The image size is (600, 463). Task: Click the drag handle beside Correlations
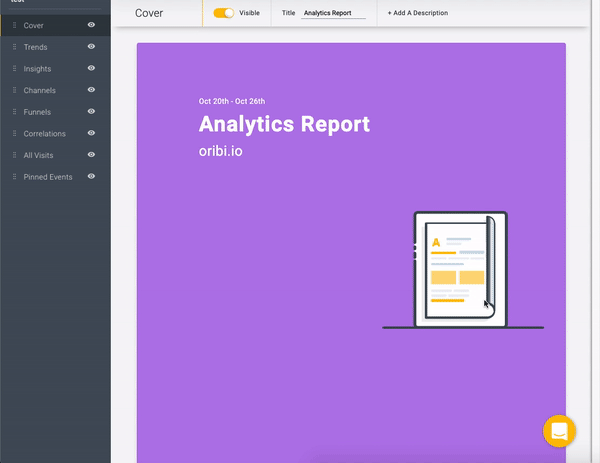pos(15,134)
